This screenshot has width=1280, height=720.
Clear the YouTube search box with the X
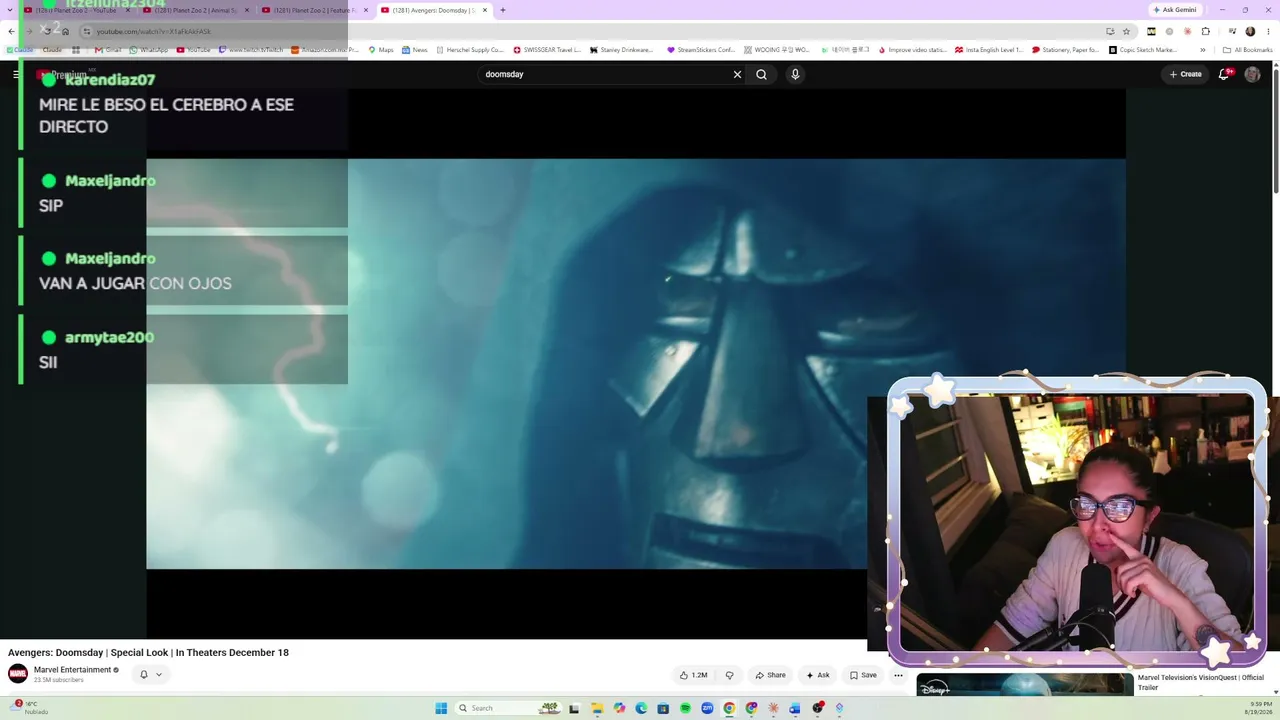[x=737, y=74]
